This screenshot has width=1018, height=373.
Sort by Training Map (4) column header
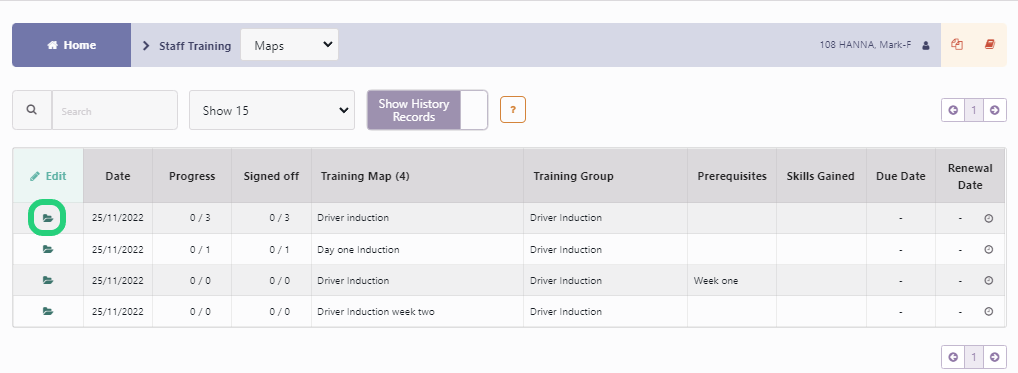coord(417,176)
